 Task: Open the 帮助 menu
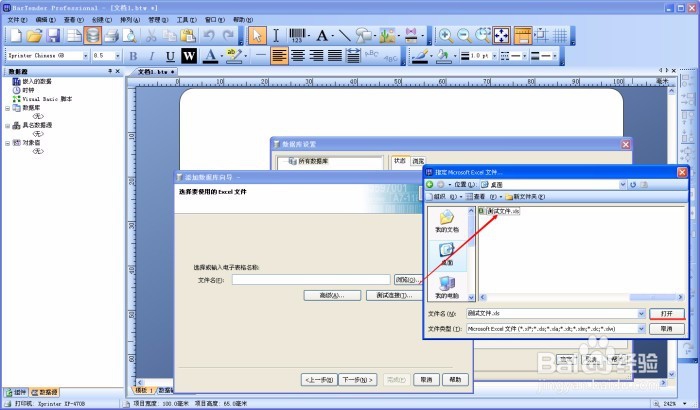coord(243,20)
